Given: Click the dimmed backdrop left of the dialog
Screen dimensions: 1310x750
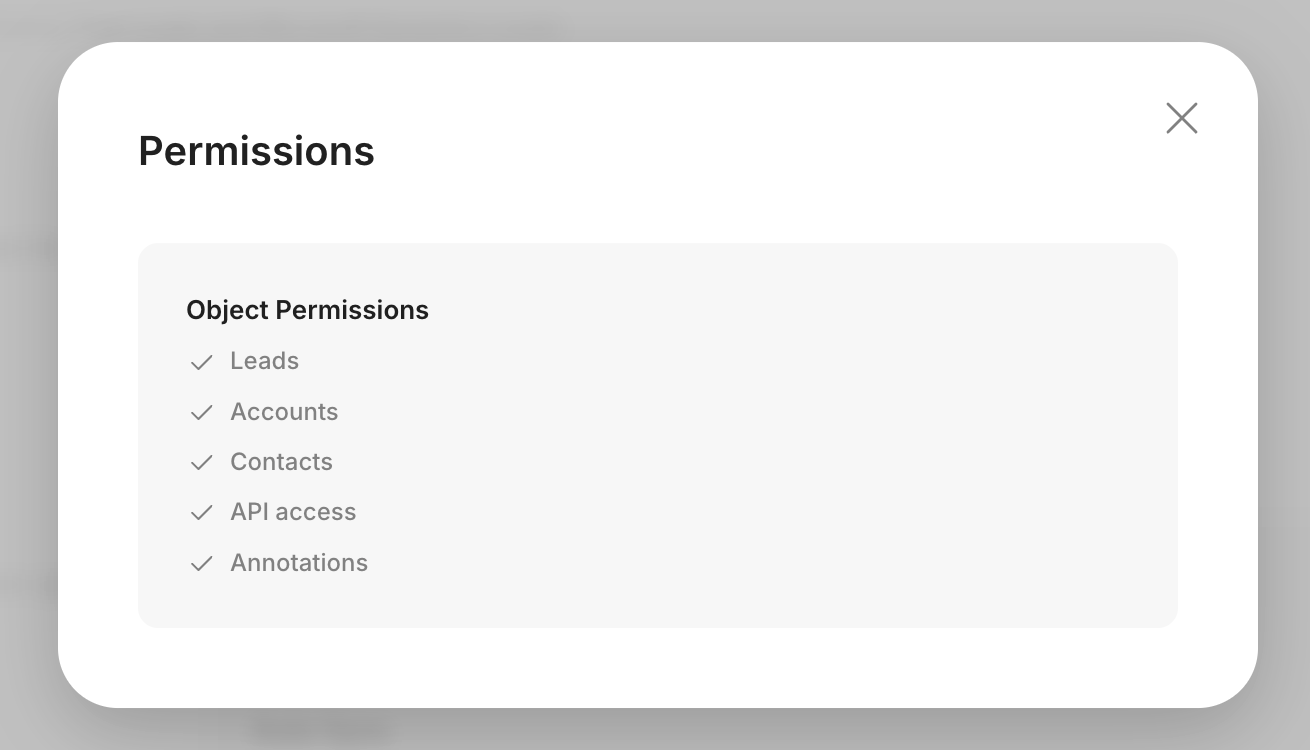Looking at the screenshot, I should (x=28, y=400).
